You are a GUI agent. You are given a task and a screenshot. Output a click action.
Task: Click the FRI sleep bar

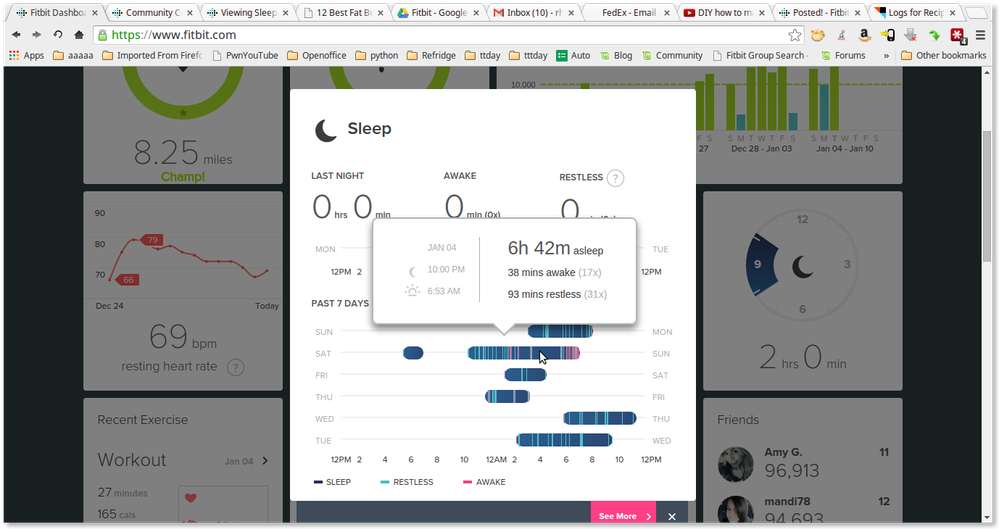(526, 375)
